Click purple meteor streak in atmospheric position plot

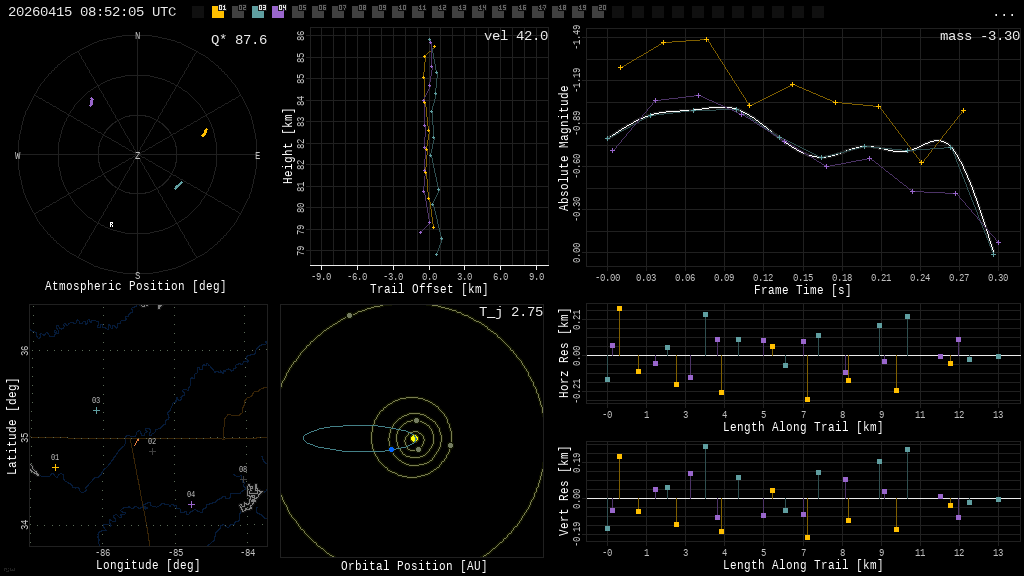click(x=91, y=102)
